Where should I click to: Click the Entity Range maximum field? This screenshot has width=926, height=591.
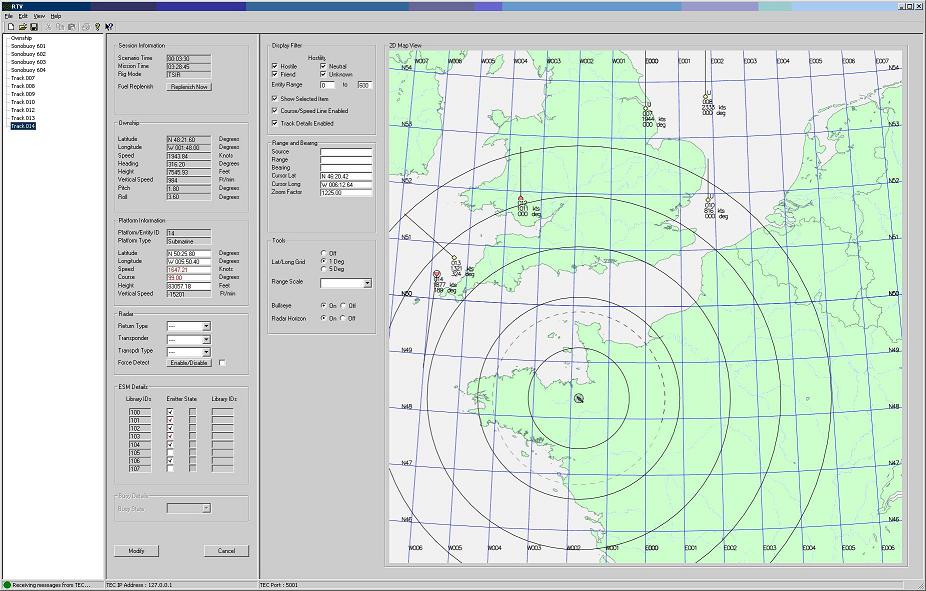[x=364, y=86]
